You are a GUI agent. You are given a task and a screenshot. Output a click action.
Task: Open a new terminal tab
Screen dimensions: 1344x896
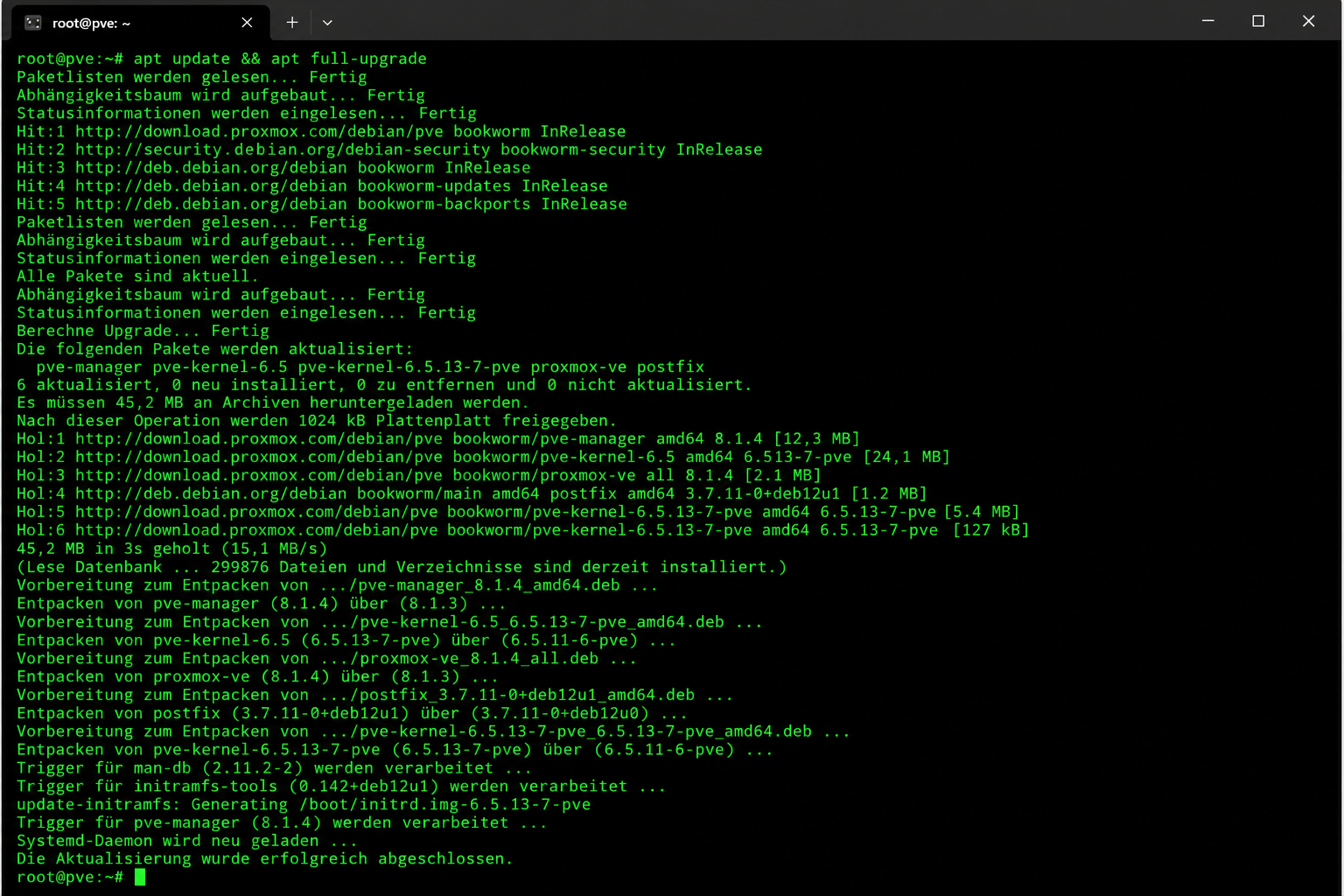[292, 23]
